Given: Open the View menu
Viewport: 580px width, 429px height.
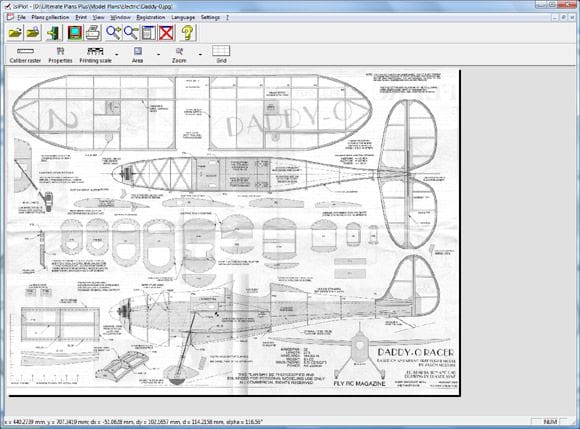Looking at the screenshot, I should coord(98,17).
